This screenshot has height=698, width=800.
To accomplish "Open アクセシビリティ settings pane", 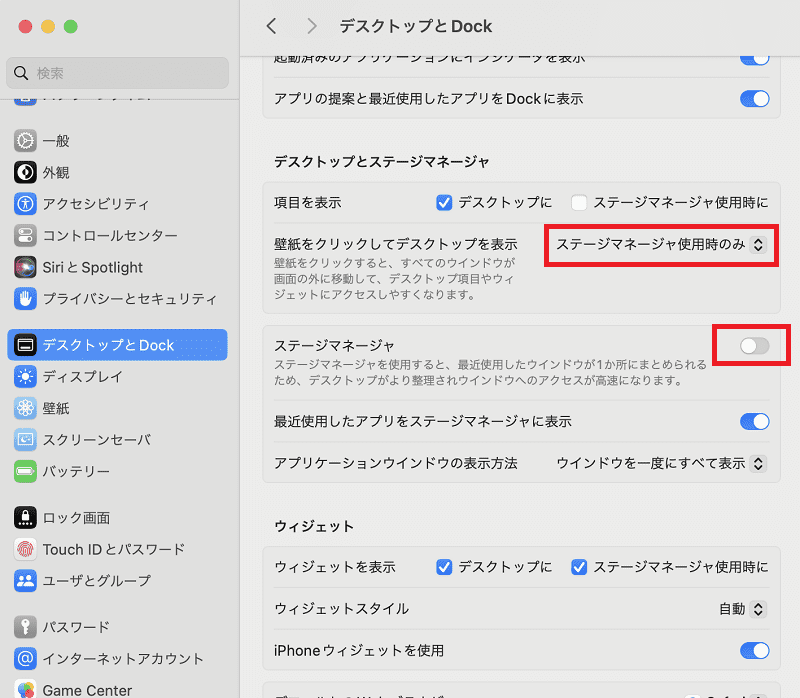I will pos(117,204).
